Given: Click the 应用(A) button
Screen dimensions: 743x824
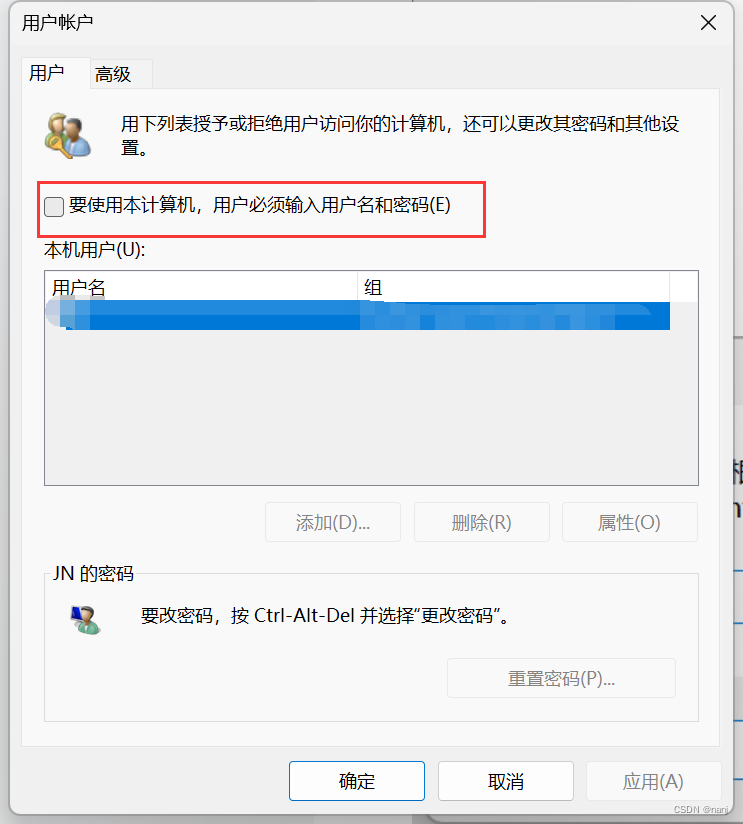Looking at the screenshot, I should point(653,781).
